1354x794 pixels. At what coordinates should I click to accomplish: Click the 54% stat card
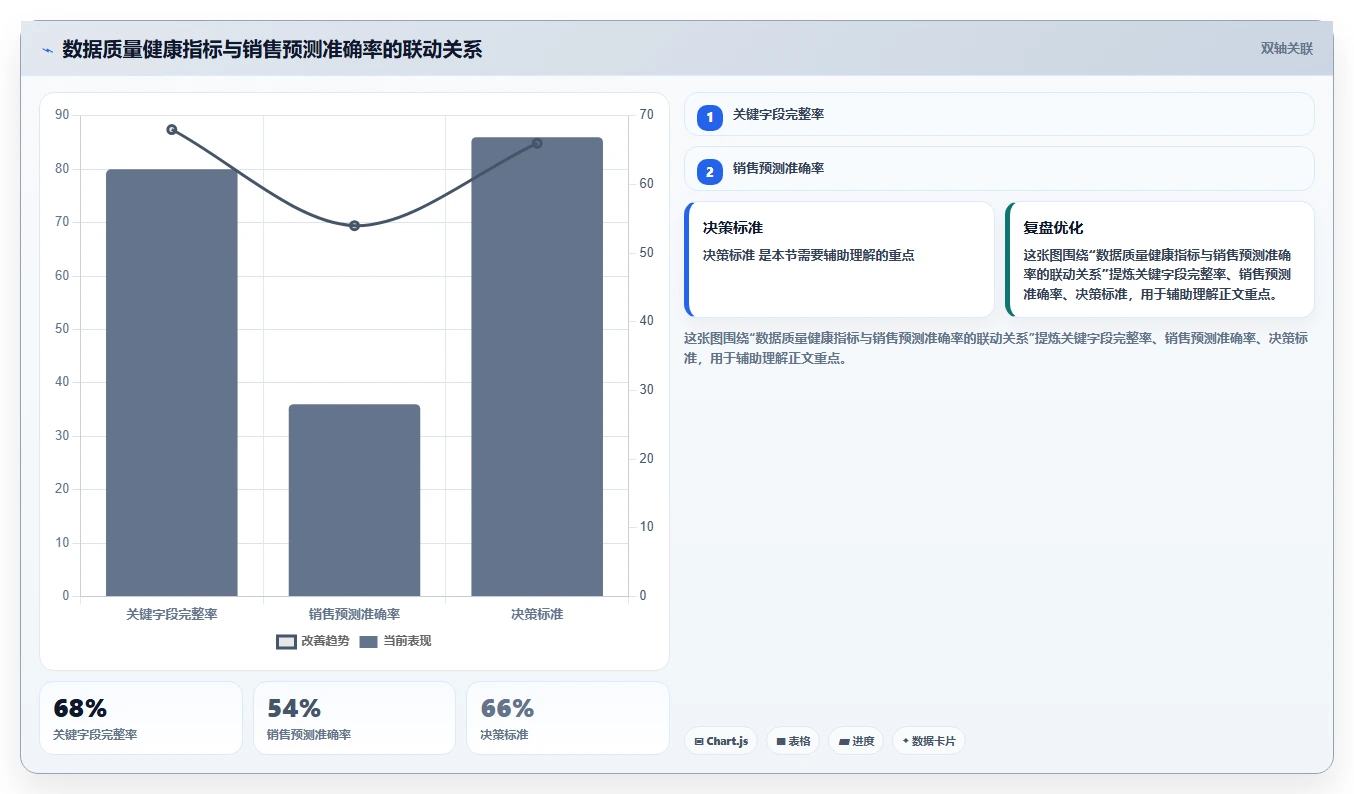[x=354, y=718]
